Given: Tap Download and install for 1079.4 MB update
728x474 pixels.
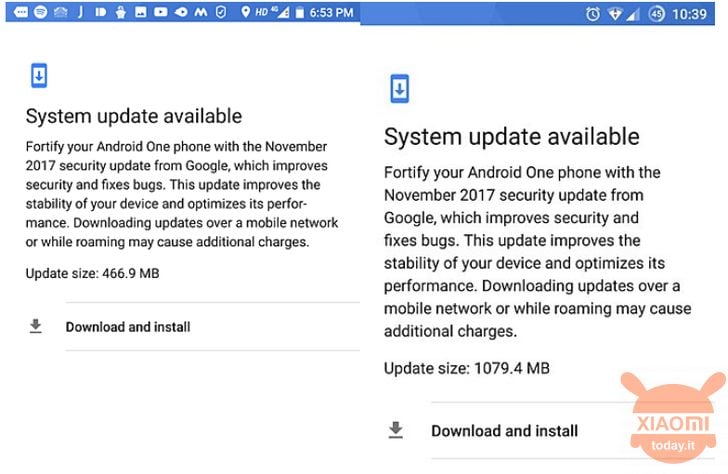Looking at the screenshot, I should [505, 431].
